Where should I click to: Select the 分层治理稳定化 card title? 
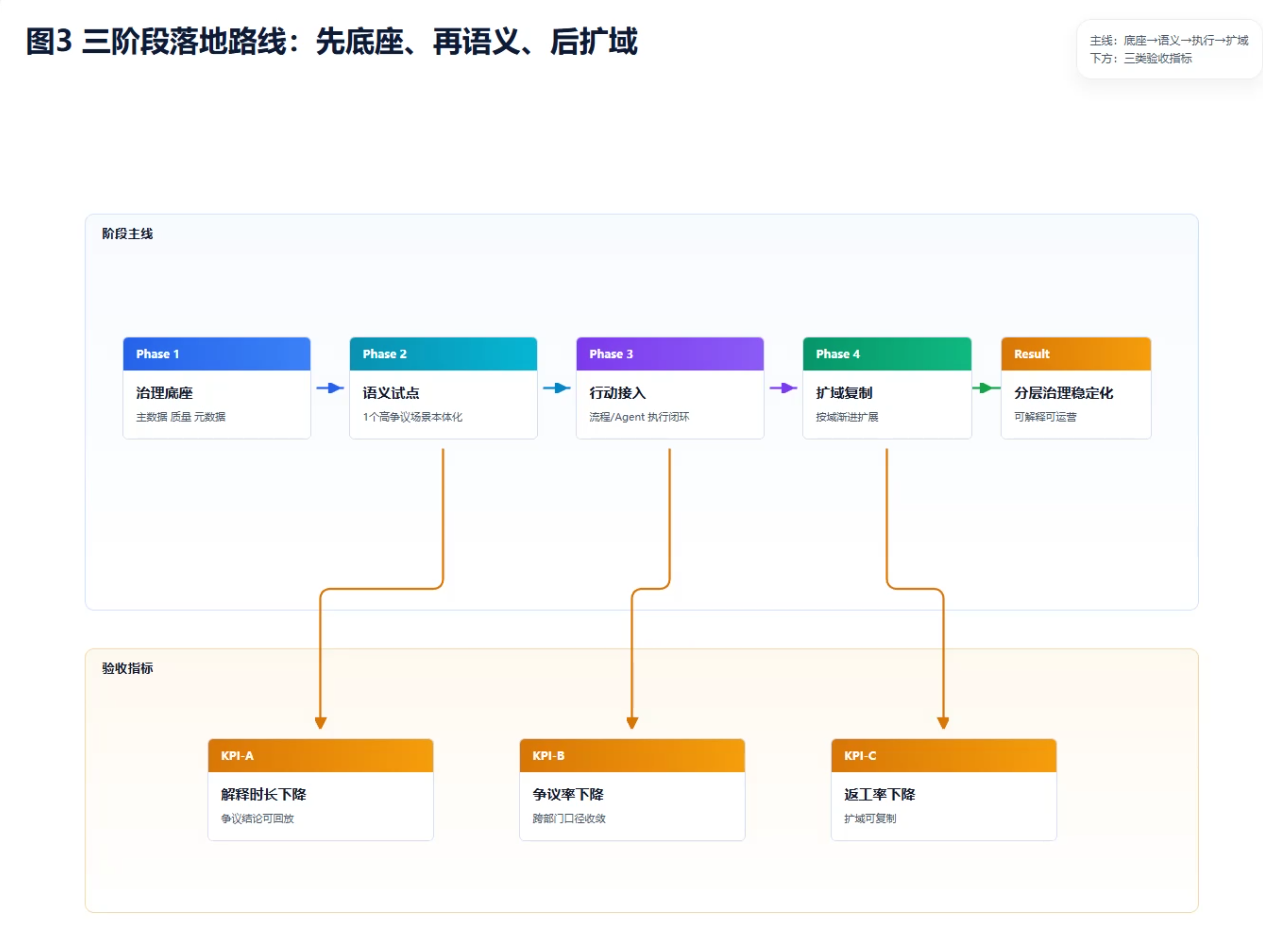(1063, 394)
